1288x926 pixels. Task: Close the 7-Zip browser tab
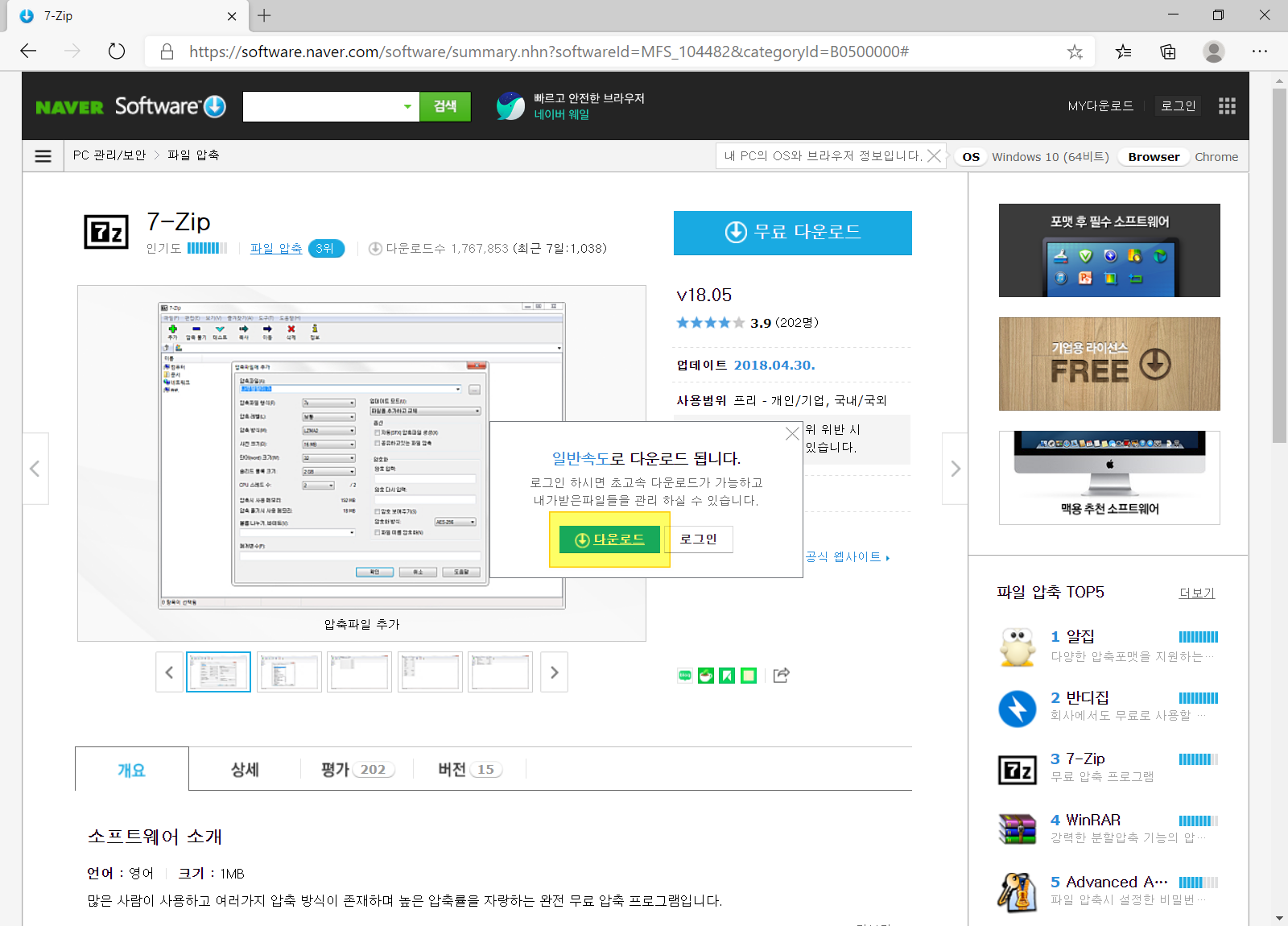coord(232,16)
